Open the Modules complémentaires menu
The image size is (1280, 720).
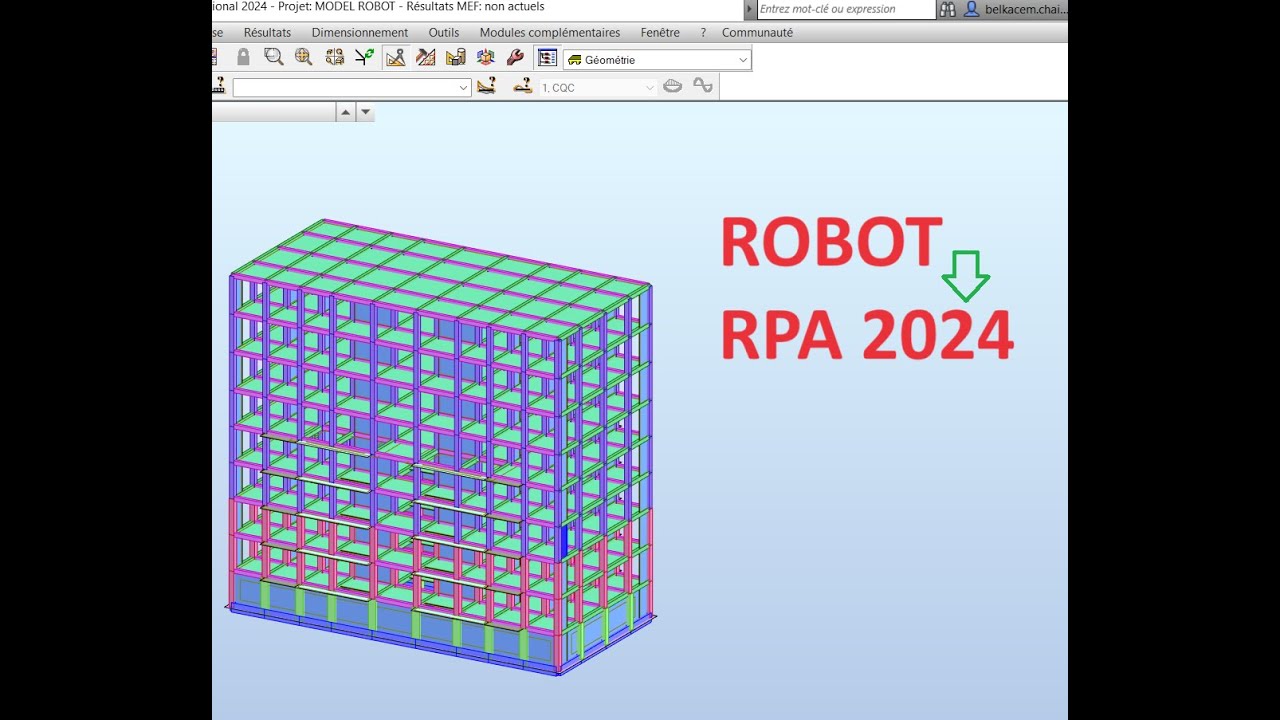[x=550, y=33]
